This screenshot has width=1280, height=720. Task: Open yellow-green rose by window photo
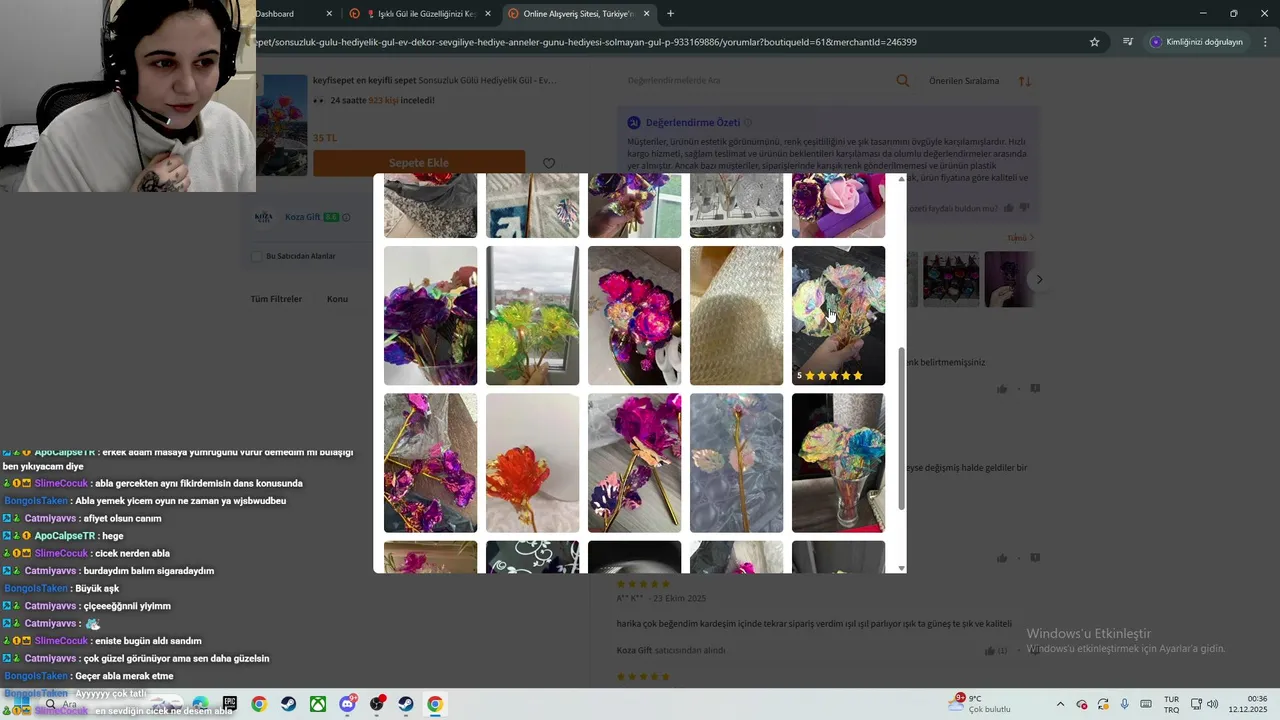532,316
